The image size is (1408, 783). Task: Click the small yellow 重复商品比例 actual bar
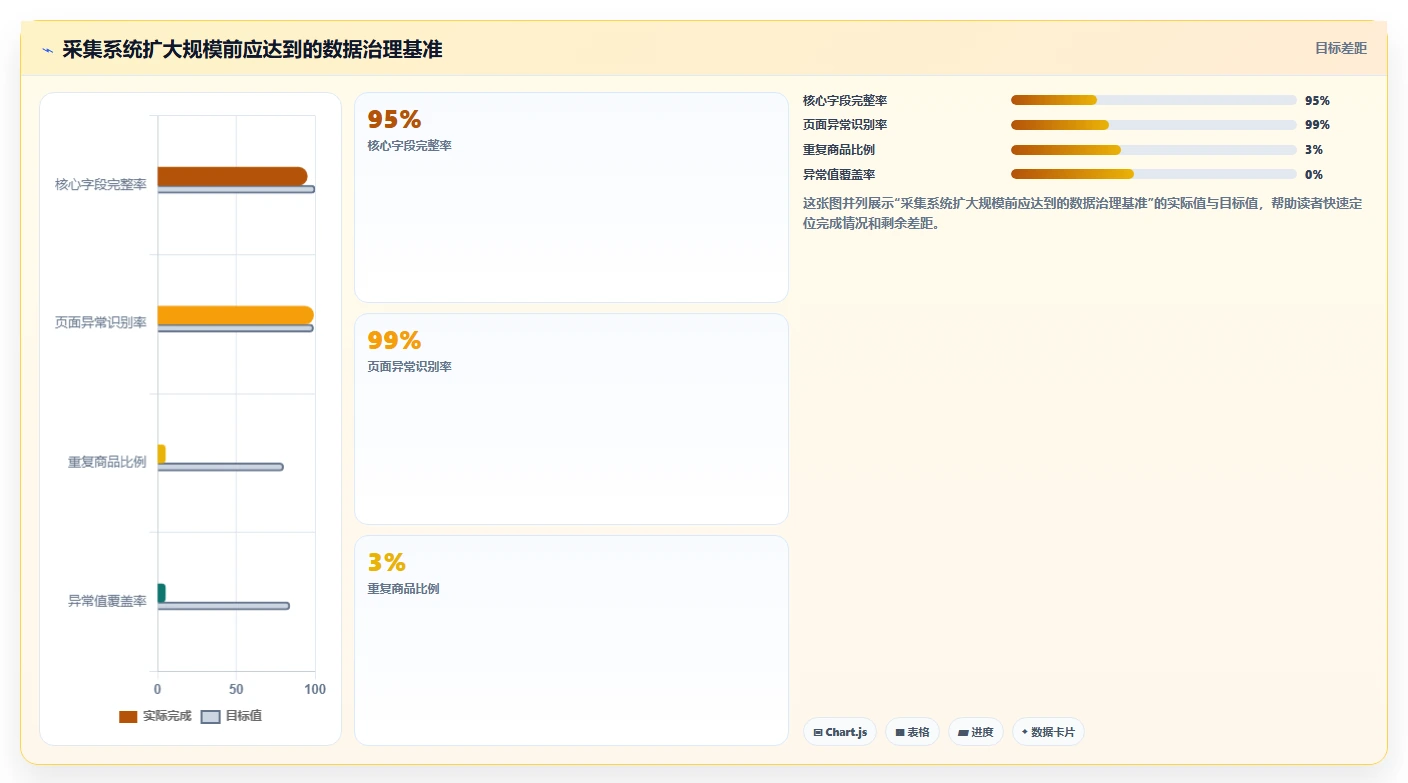pos(161,454)
